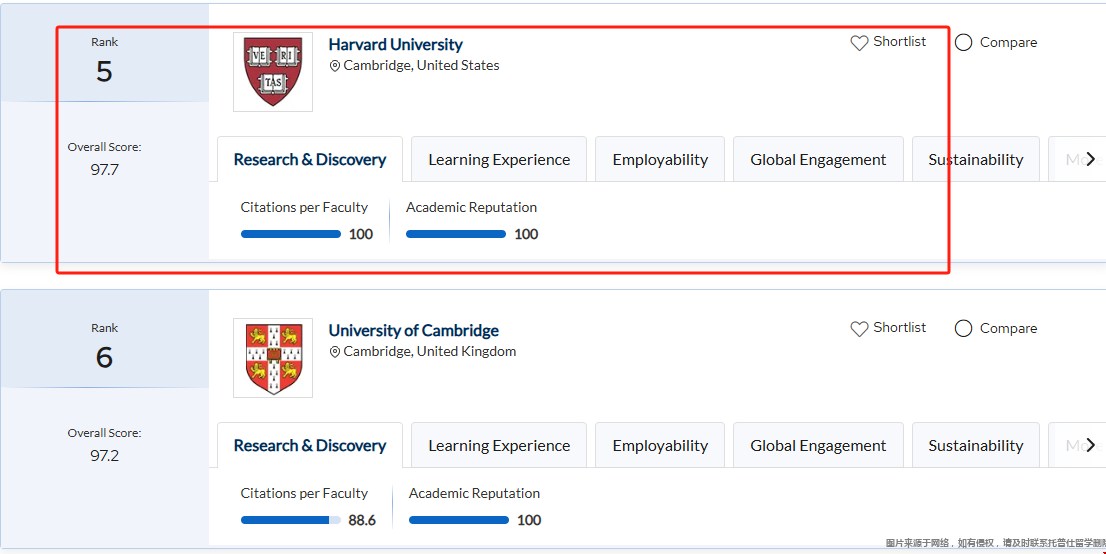Open the Harvard University title link
1106x554 pixels.
(395, 45)
